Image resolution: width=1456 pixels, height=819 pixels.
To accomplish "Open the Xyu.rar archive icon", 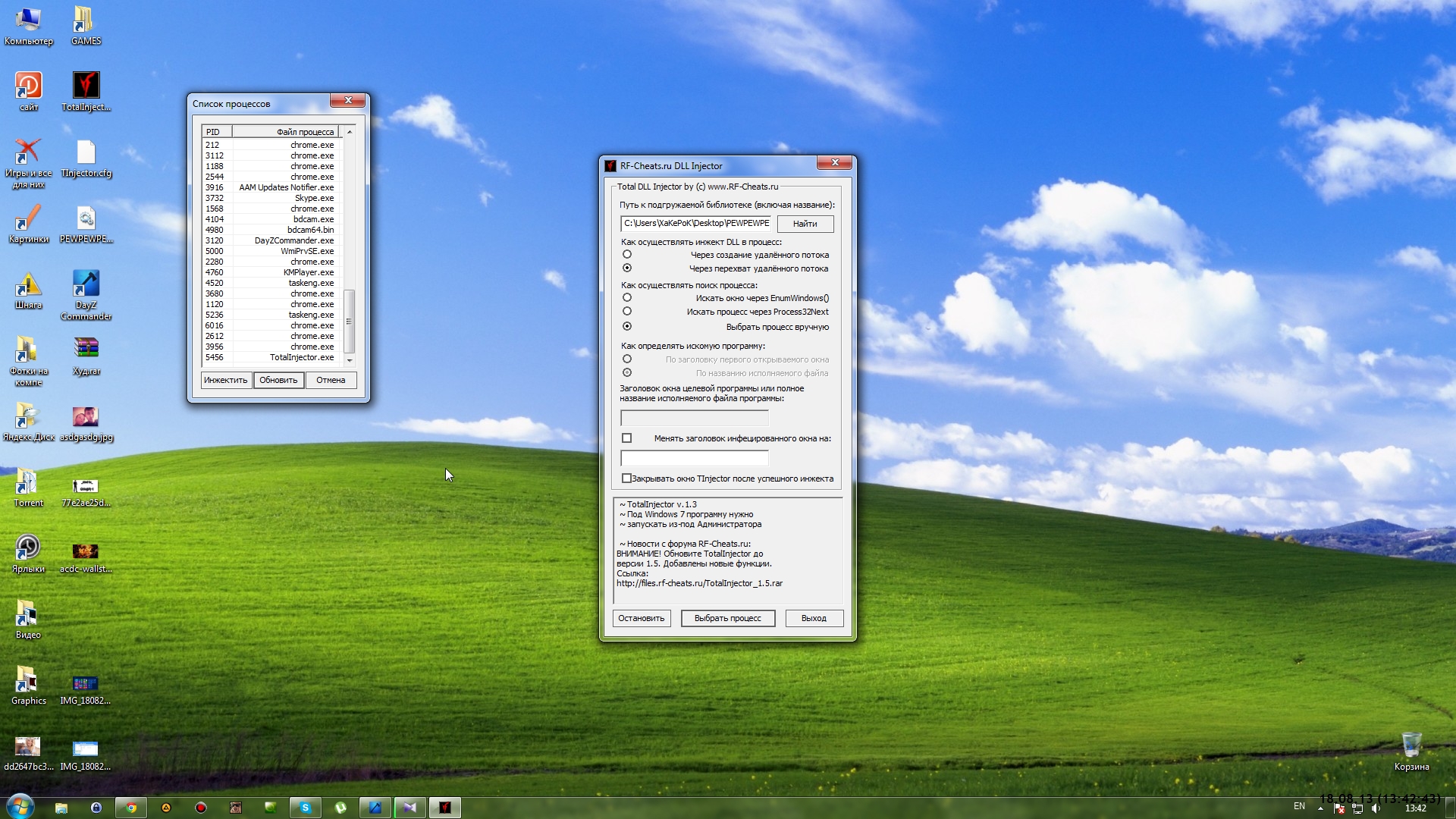I will [86, 356].
